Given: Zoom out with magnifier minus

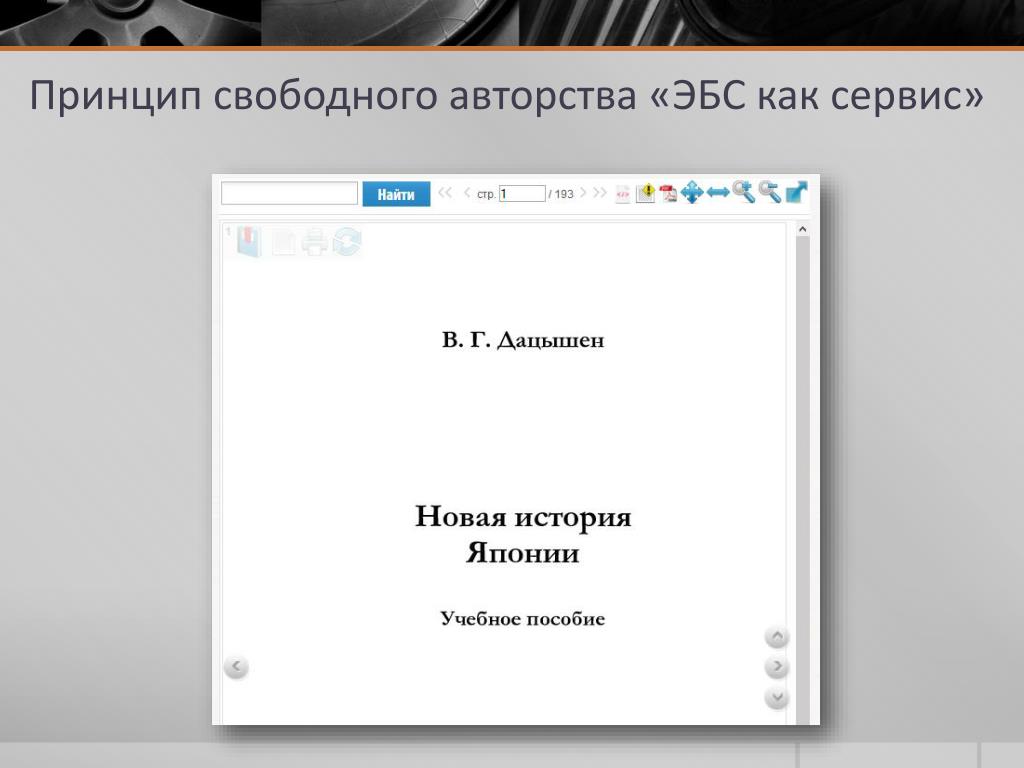Looking at the screenshot, I should 770,192.
